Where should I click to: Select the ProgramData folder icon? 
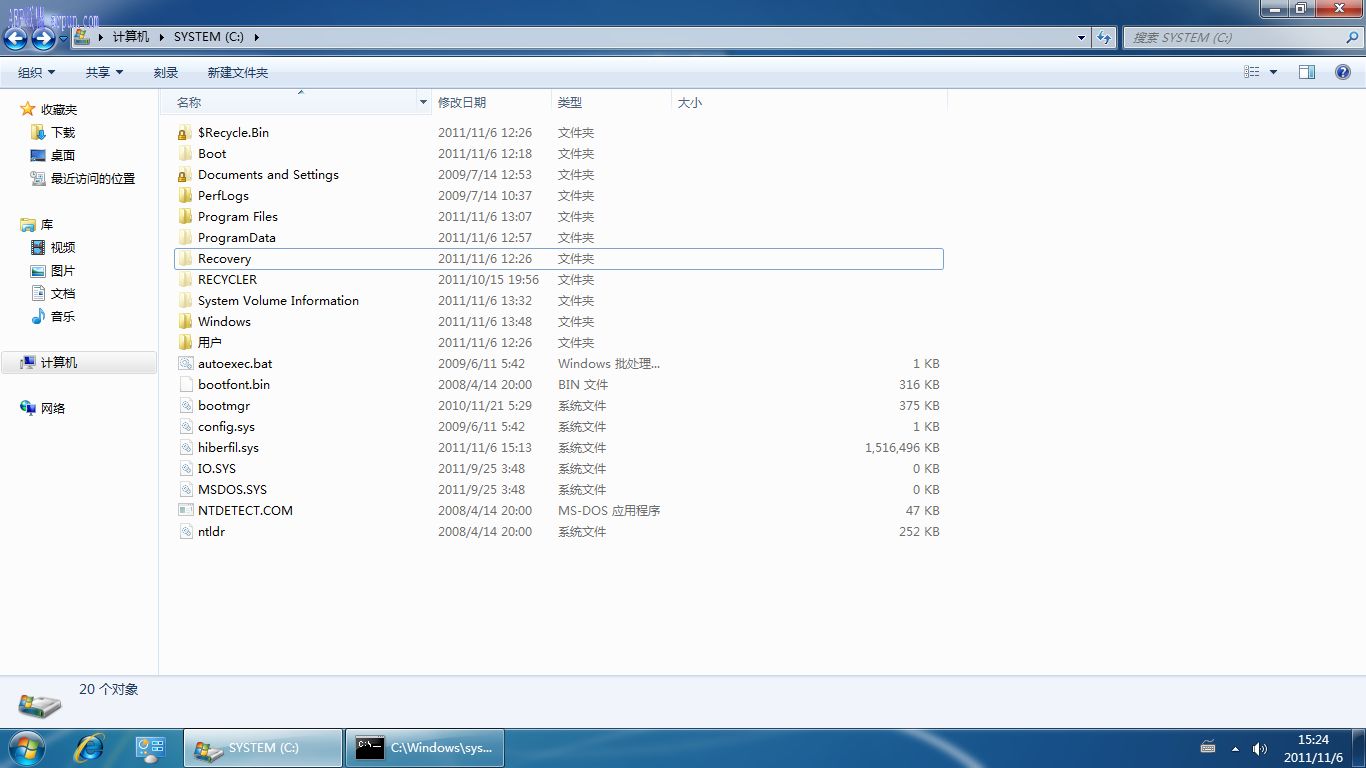(x=184, y=238)
